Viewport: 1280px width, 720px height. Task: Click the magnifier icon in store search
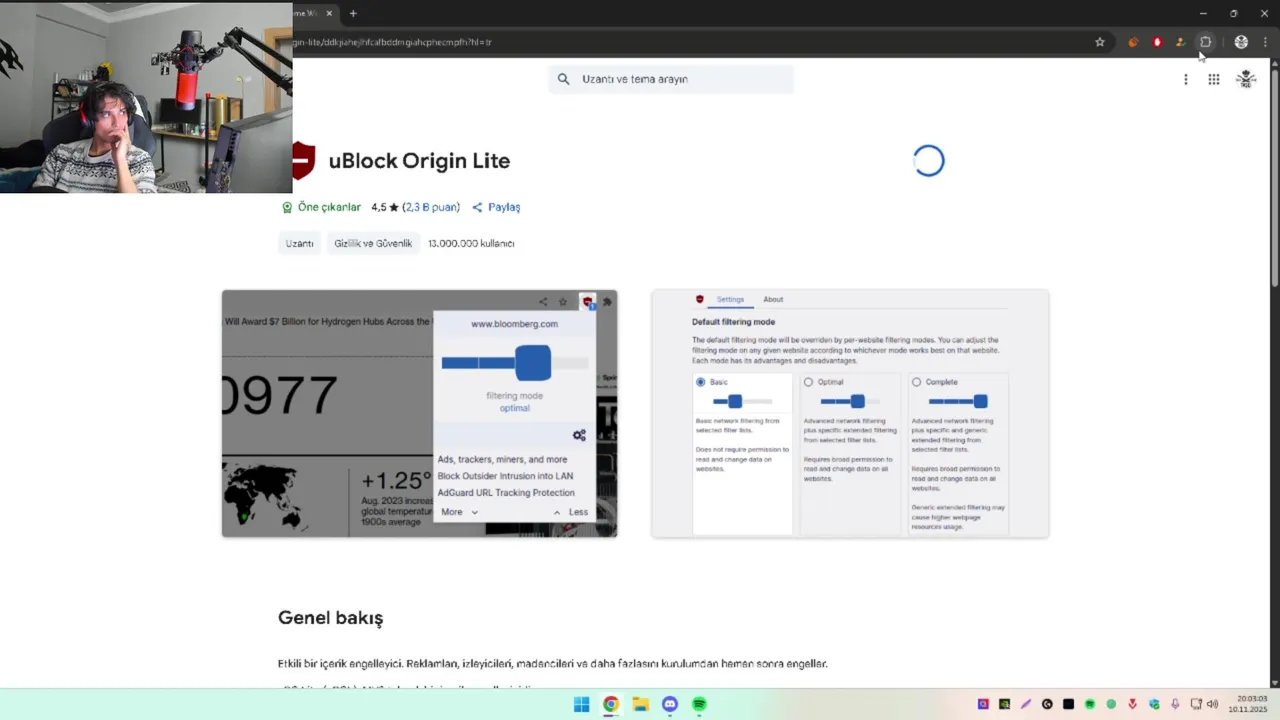click(x=563, y=79)
